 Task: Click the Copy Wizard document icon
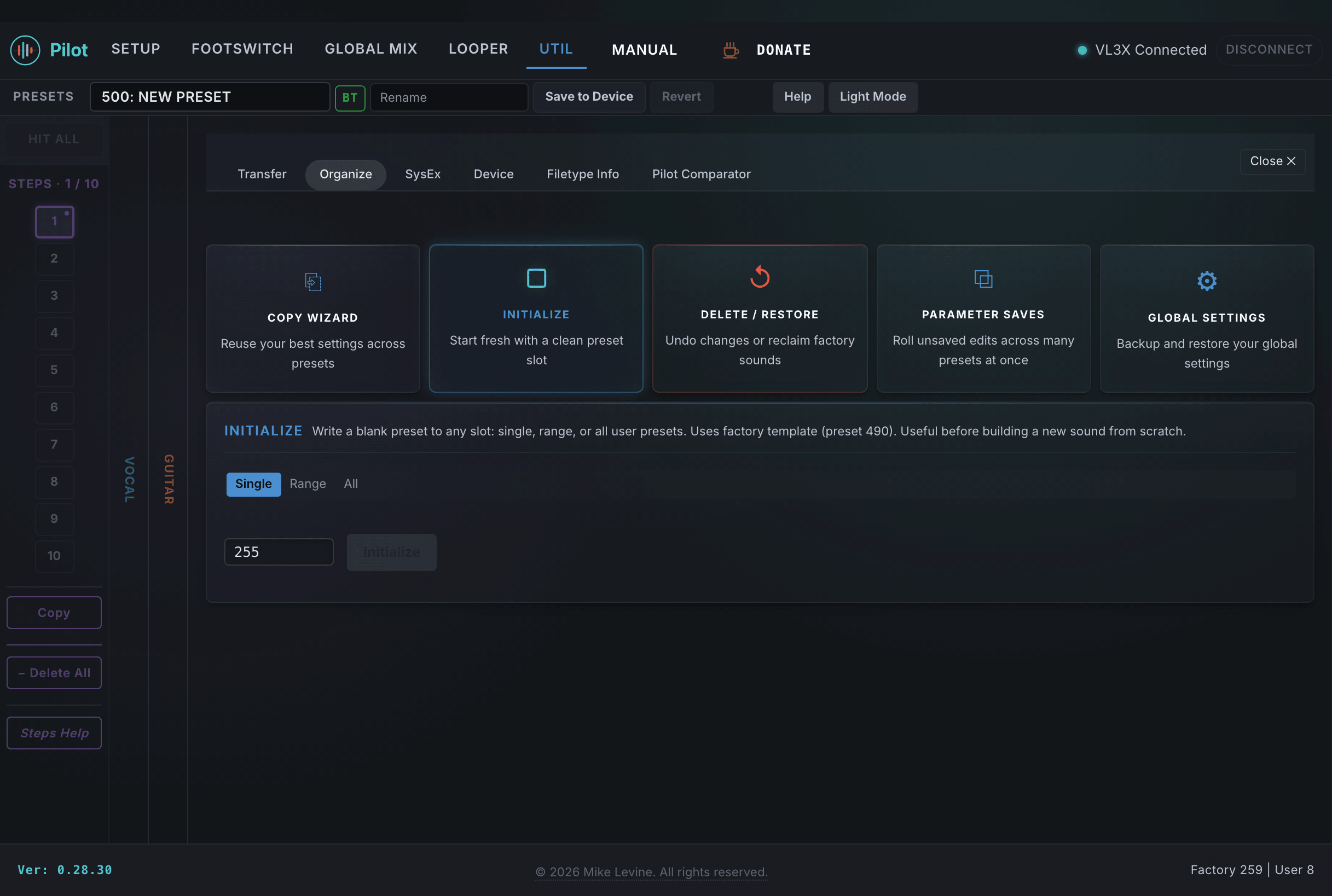point(312,282)
